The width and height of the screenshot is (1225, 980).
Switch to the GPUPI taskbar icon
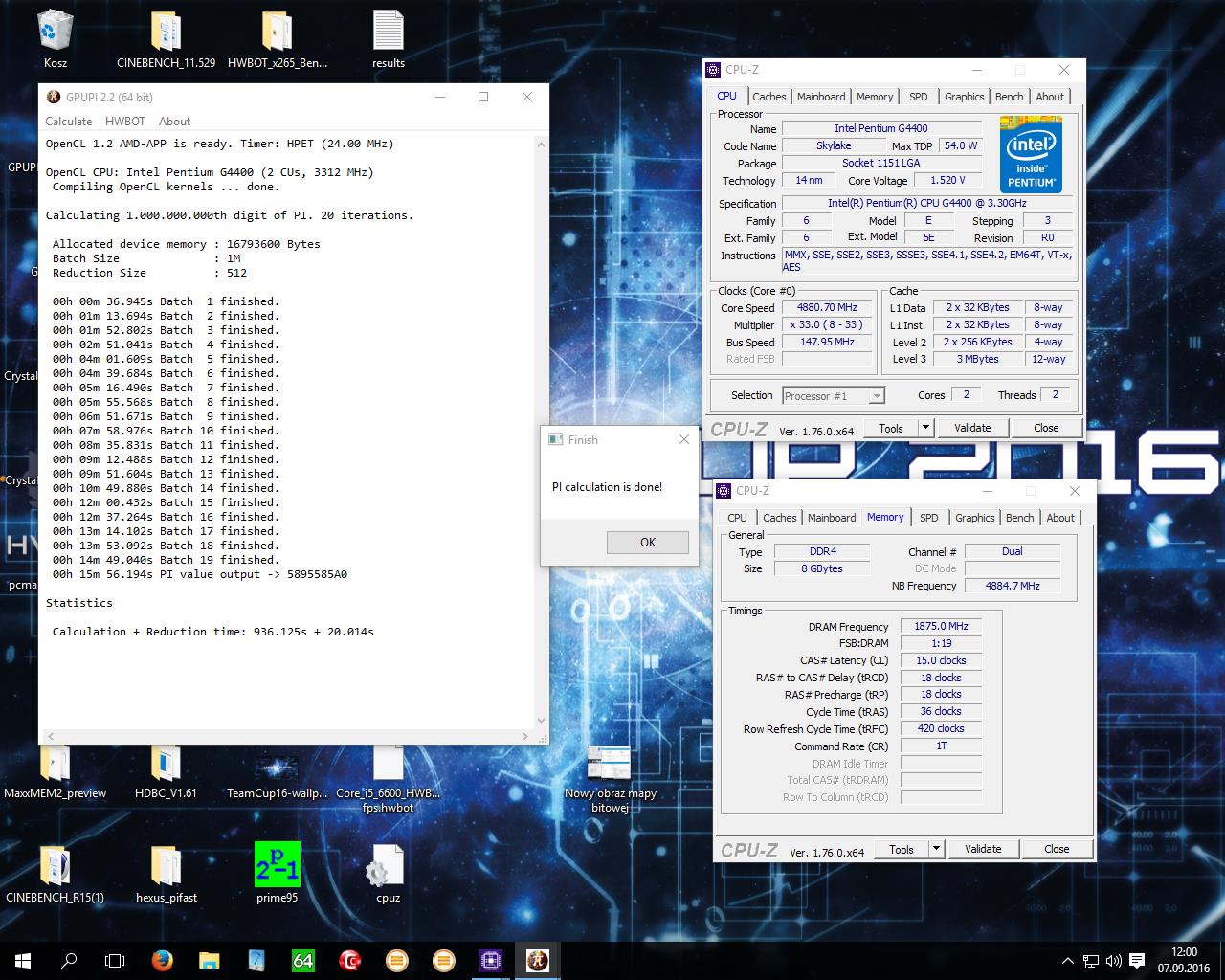click(538, 960)
